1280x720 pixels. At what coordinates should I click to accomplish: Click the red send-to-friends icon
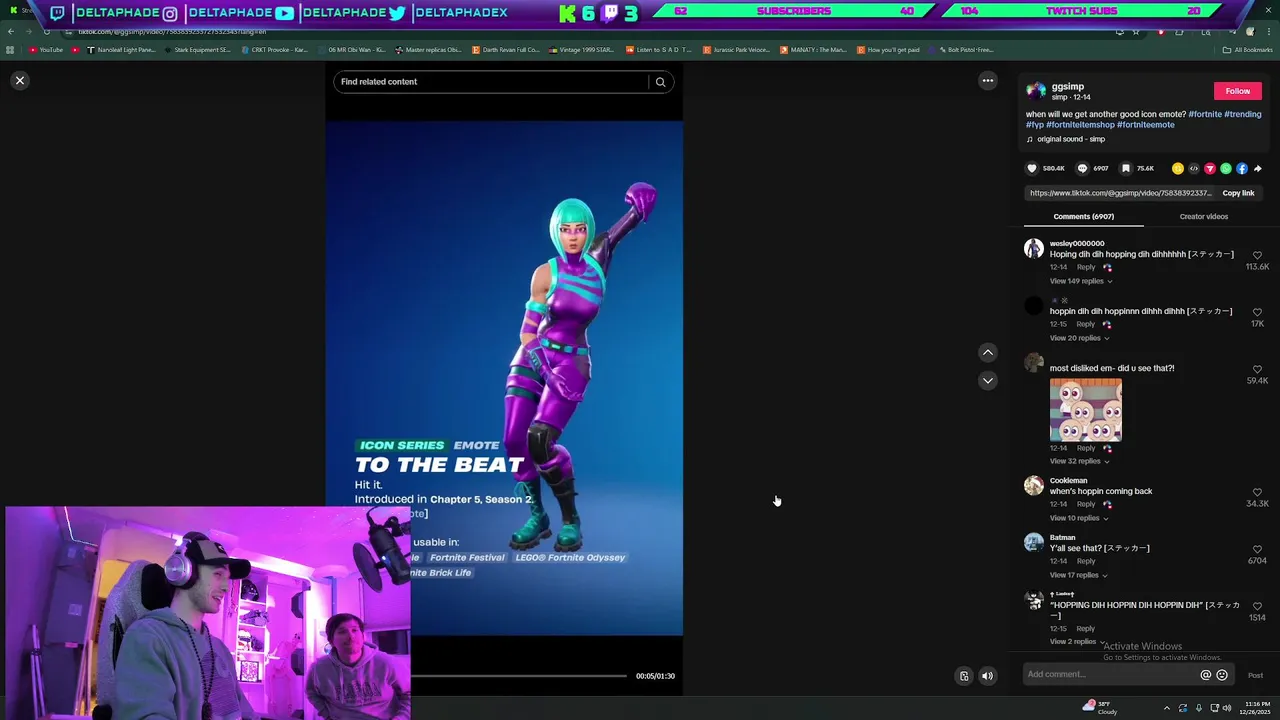(x=1209, y=168)
